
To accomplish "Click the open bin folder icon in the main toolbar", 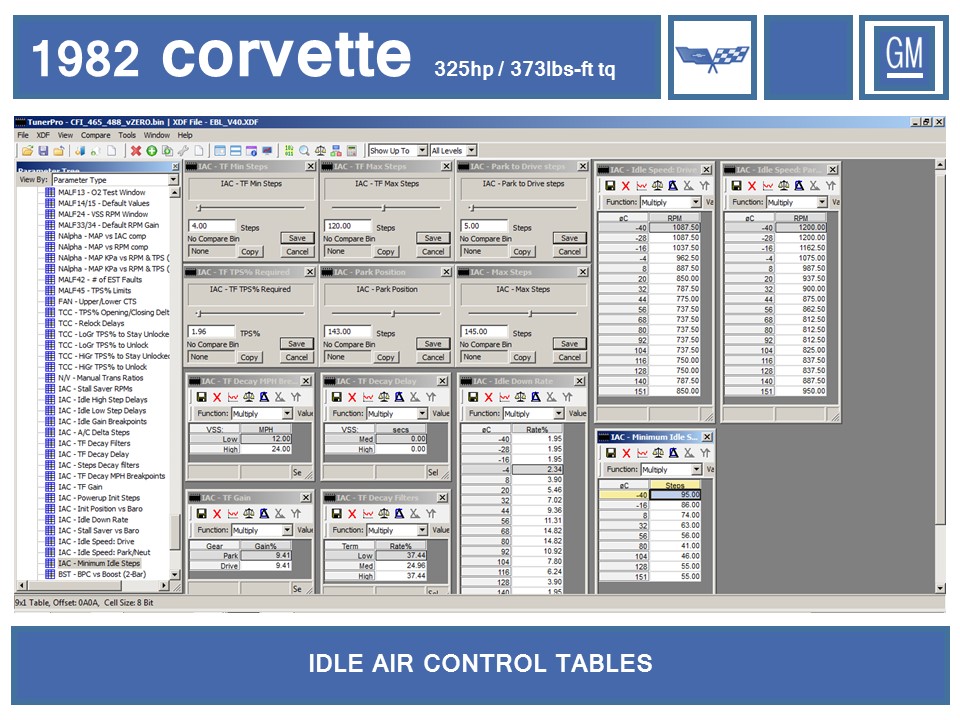I will [27, 151].
